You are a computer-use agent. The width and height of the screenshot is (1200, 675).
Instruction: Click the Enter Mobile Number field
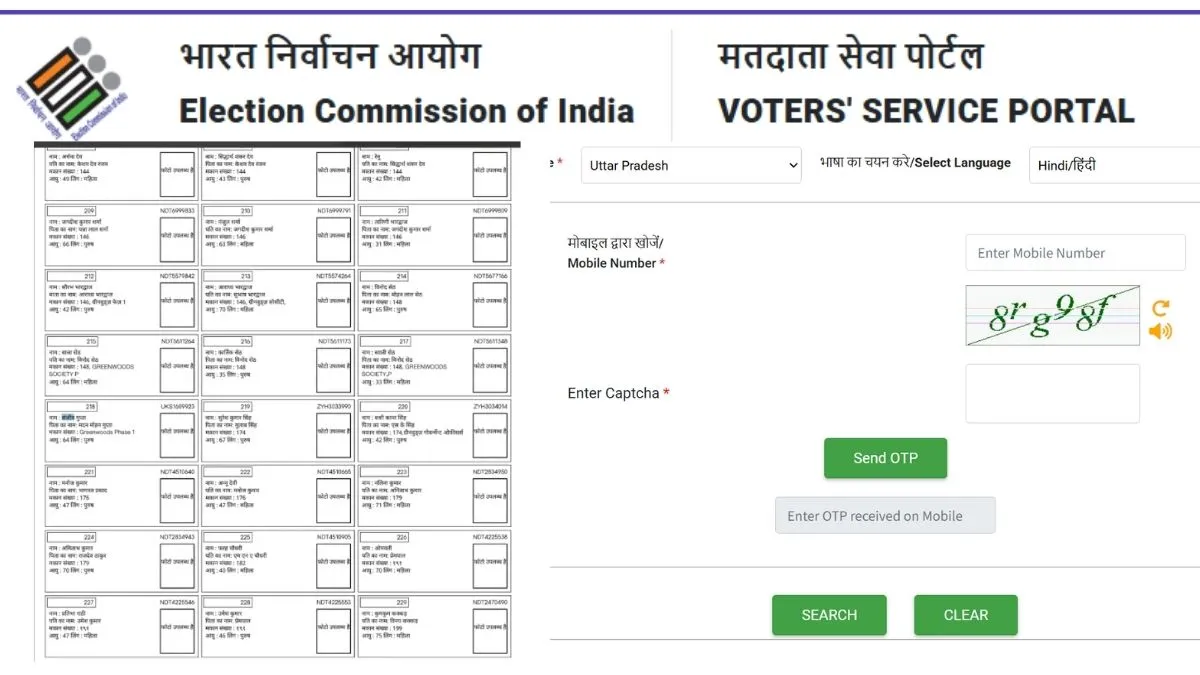click(x=1075, y=253)
